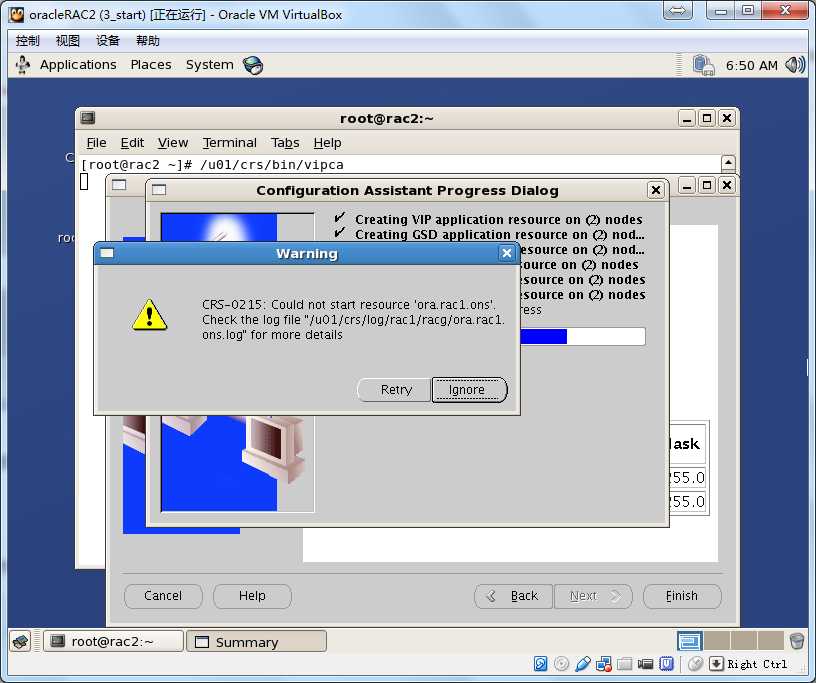The height and width of the screenshot is (683, 816).
Task: Click the keyboard capture arrow icon
Action: pyautogui.click(x=717, y=664)
